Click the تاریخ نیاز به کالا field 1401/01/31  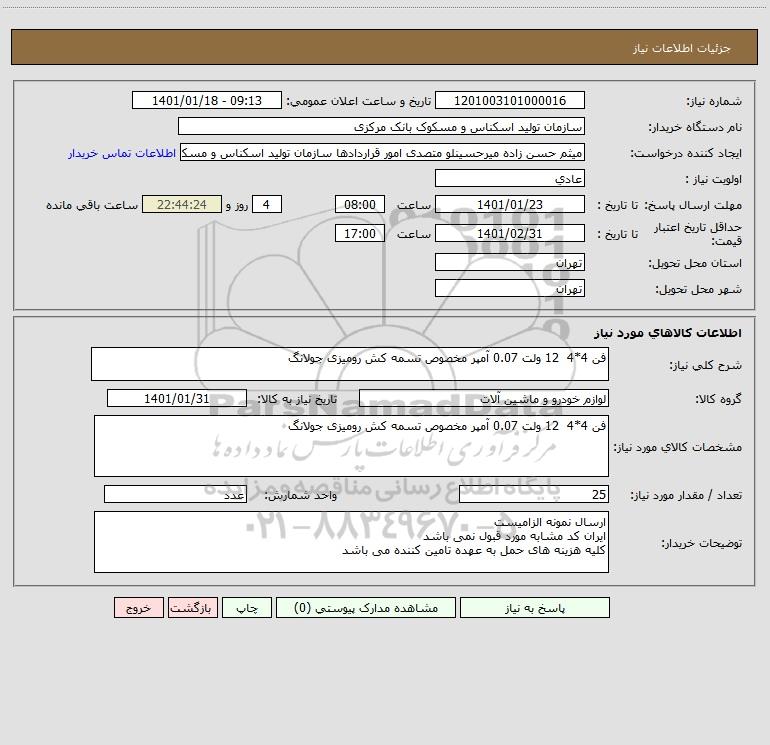[177, 398]
